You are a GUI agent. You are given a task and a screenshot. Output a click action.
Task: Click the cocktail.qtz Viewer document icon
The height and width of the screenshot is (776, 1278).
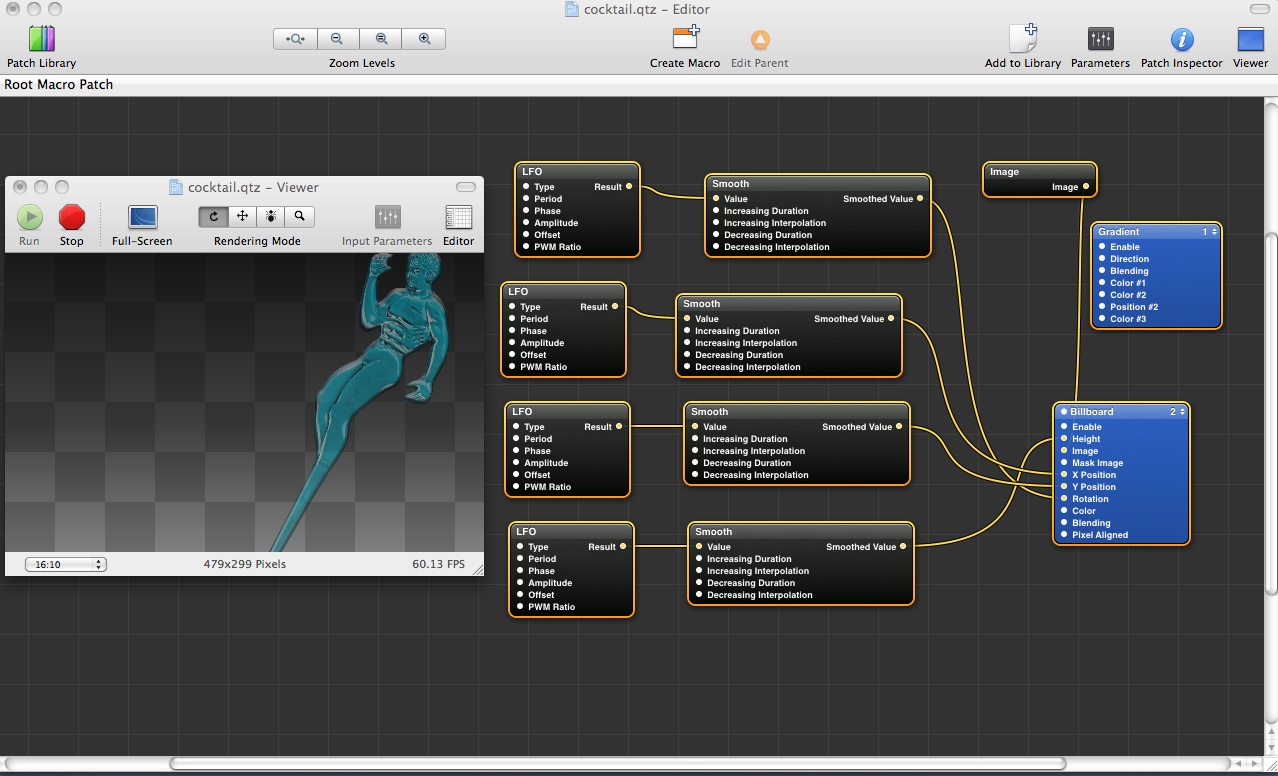176,187
